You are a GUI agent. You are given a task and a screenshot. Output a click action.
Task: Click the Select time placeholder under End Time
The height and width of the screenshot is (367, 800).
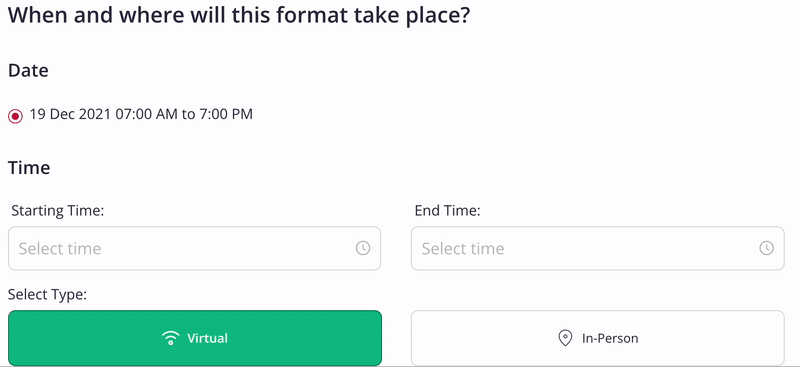coord(463,249)
